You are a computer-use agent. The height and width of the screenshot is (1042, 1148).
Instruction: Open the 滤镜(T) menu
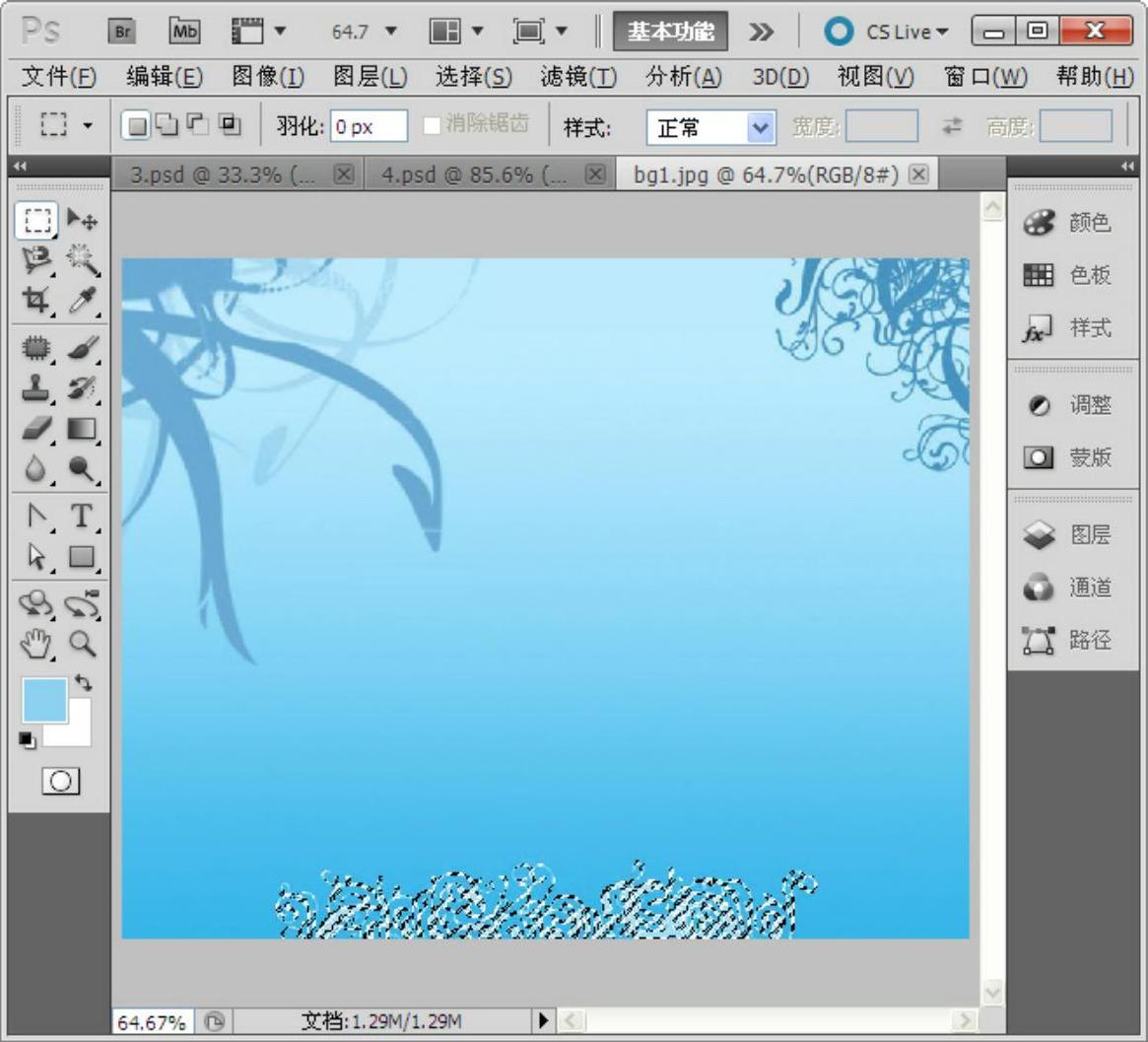pyautogui.click(x=578, y=76)
